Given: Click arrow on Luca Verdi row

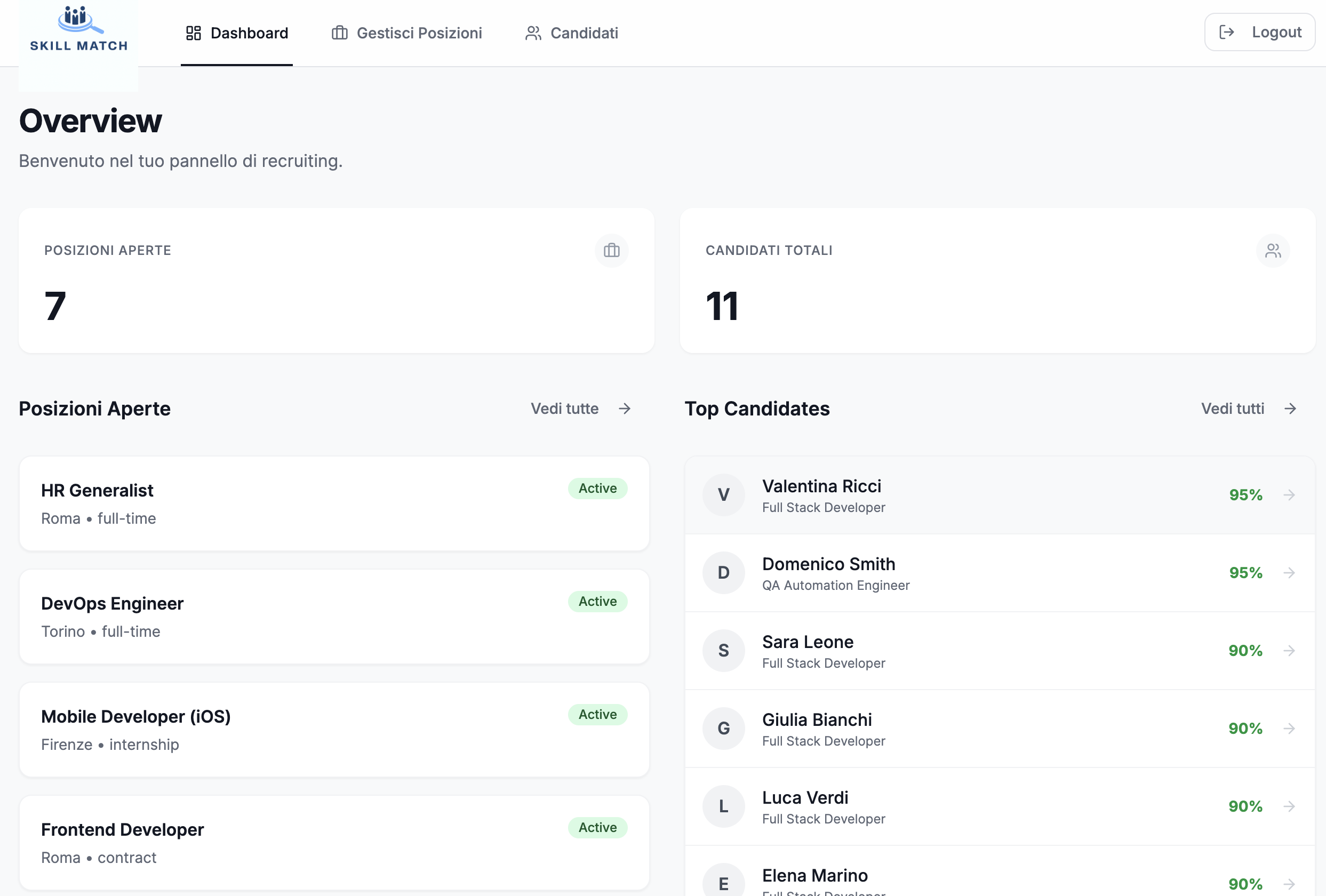Looking at the screenshot, I should (x=1289, y=806).
